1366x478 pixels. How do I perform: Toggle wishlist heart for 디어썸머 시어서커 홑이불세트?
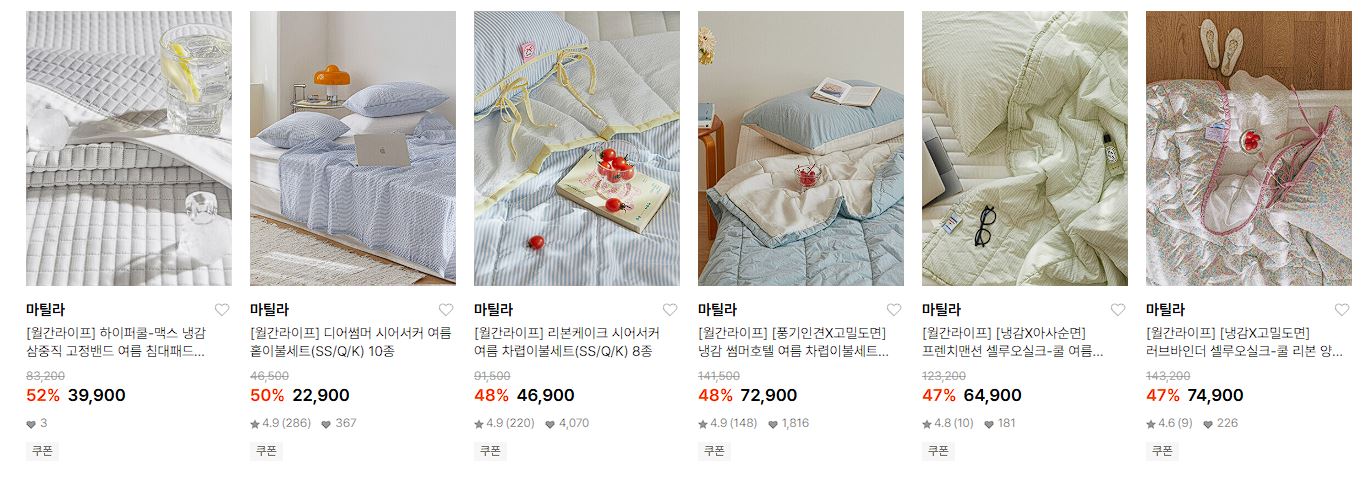[x=446, y=310]
